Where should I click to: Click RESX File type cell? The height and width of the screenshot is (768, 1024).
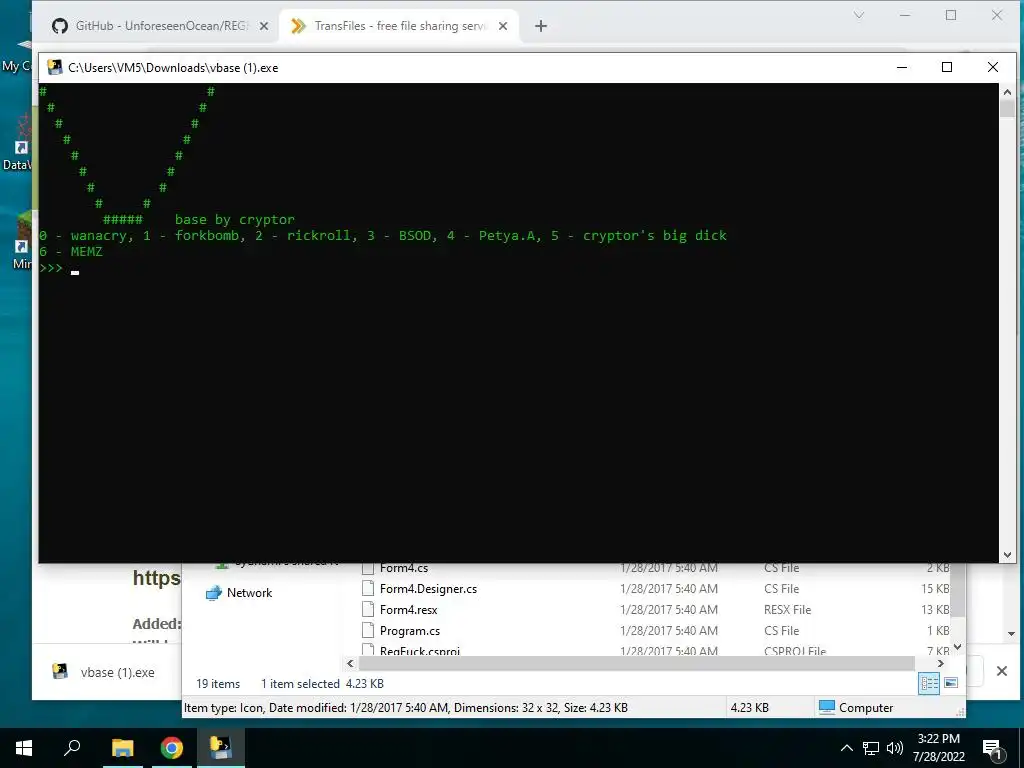[788, 610]
